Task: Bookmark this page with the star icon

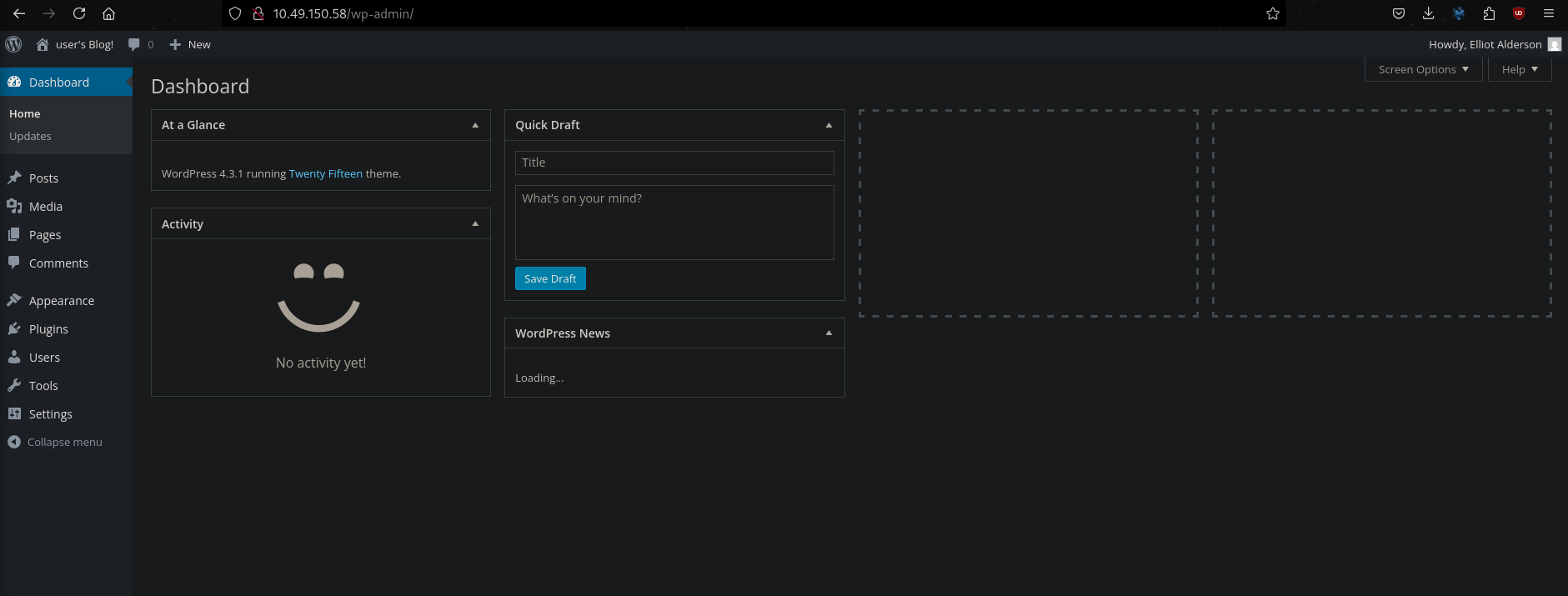Action: click(x=1272, y=13)
